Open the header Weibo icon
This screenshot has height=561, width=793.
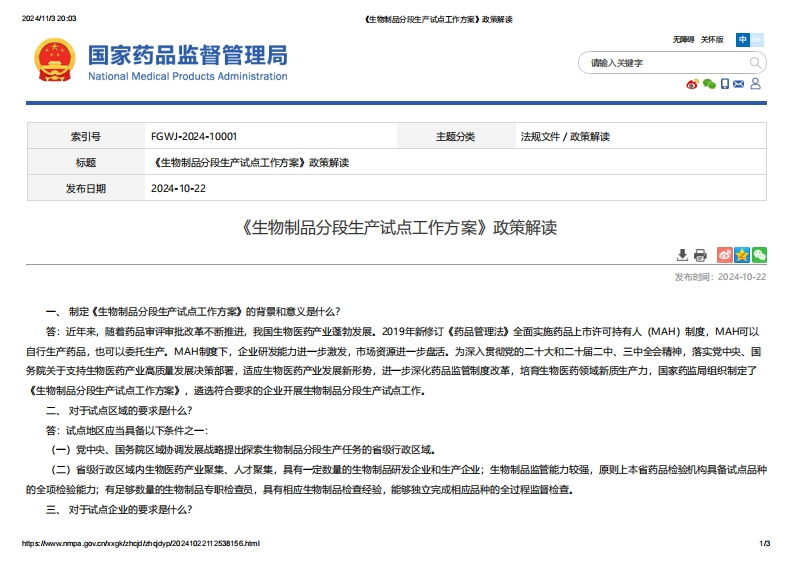(x=692, y=84)
